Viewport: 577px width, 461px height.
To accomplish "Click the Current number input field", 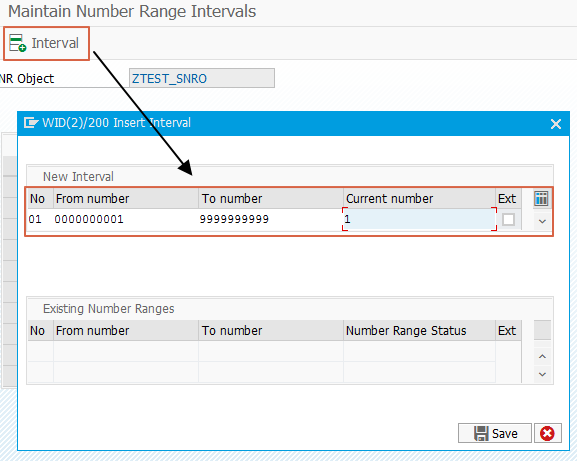I will (x=420, y=219).
